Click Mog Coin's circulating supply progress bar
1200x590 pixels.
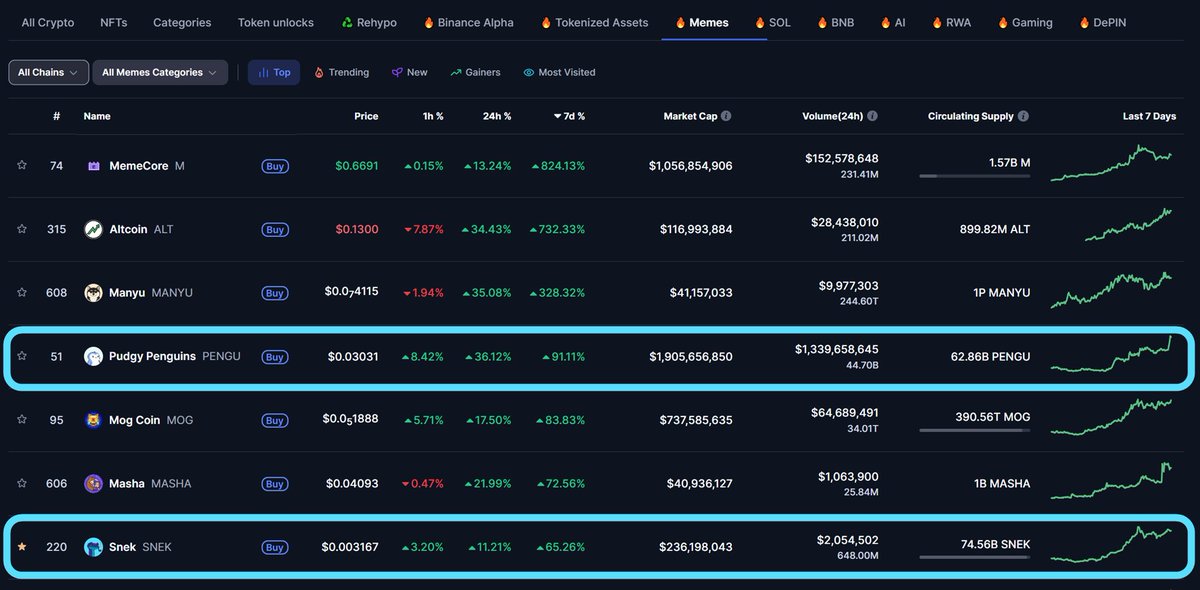975,430
